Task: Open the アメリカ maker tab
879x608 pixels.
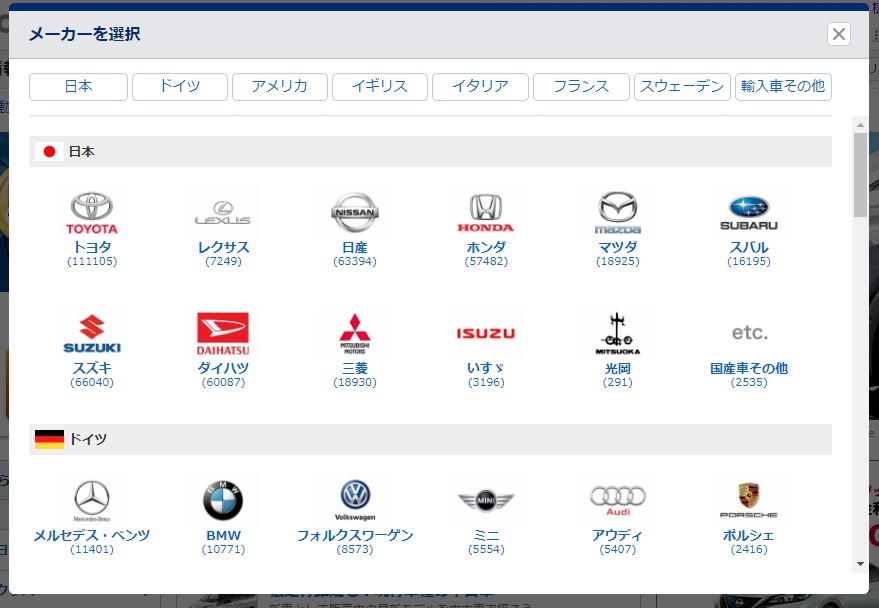Action: pyautogui.click(x=280, y=87)
